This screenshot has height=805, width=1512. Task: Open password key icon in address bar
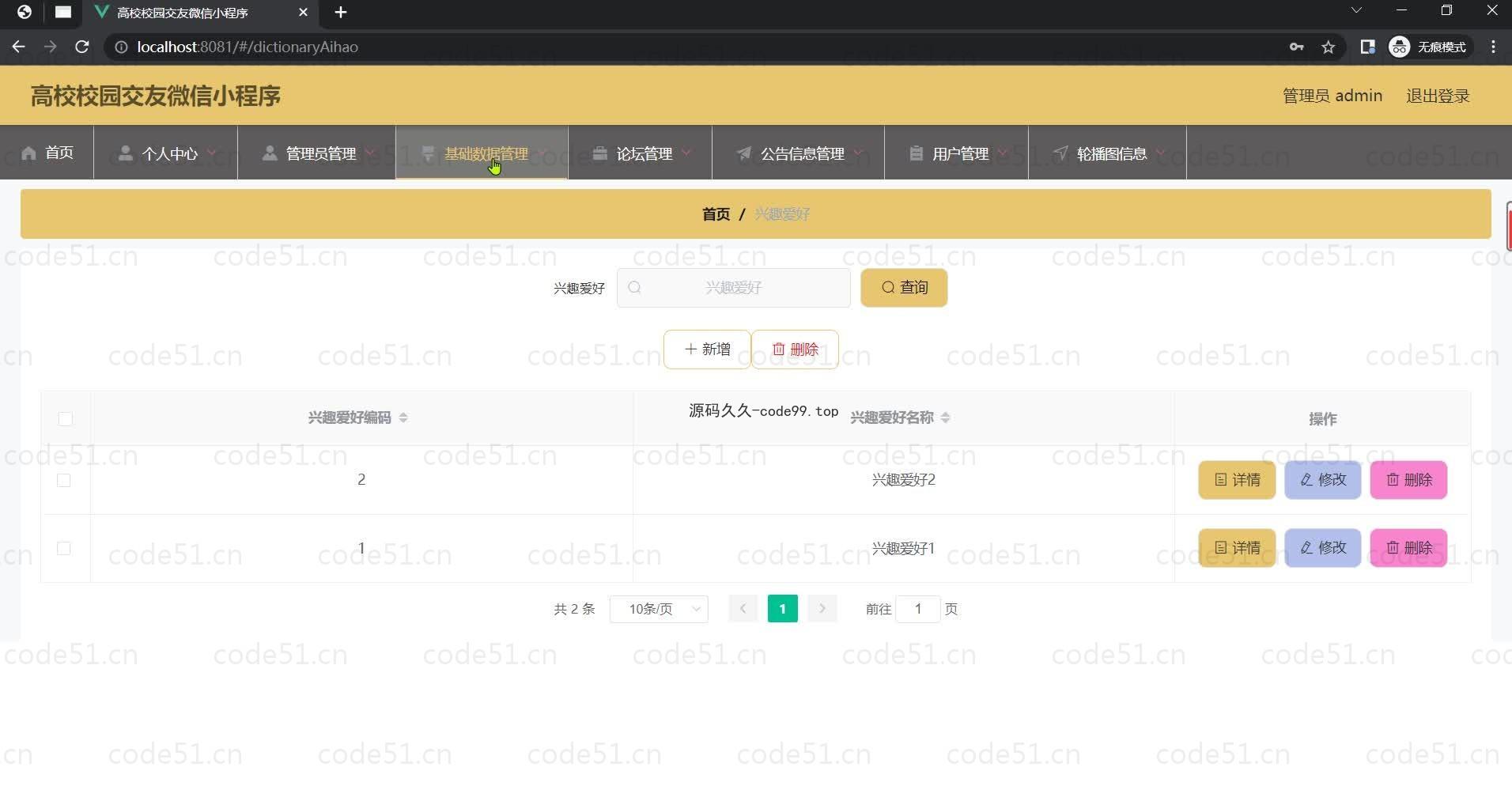click(1296, 47)
